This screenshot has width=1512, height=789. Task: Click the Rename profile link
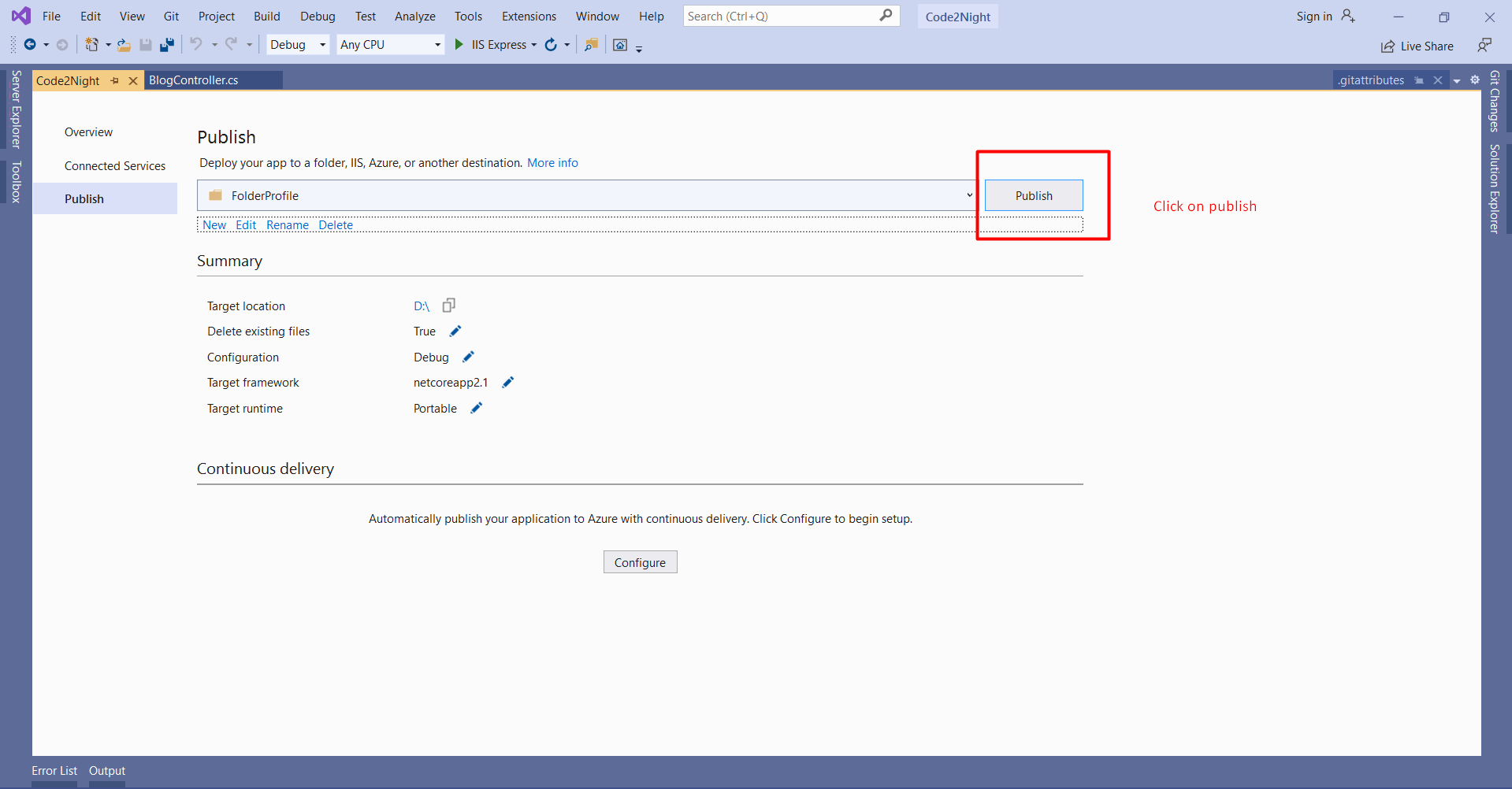coord(288,225)
